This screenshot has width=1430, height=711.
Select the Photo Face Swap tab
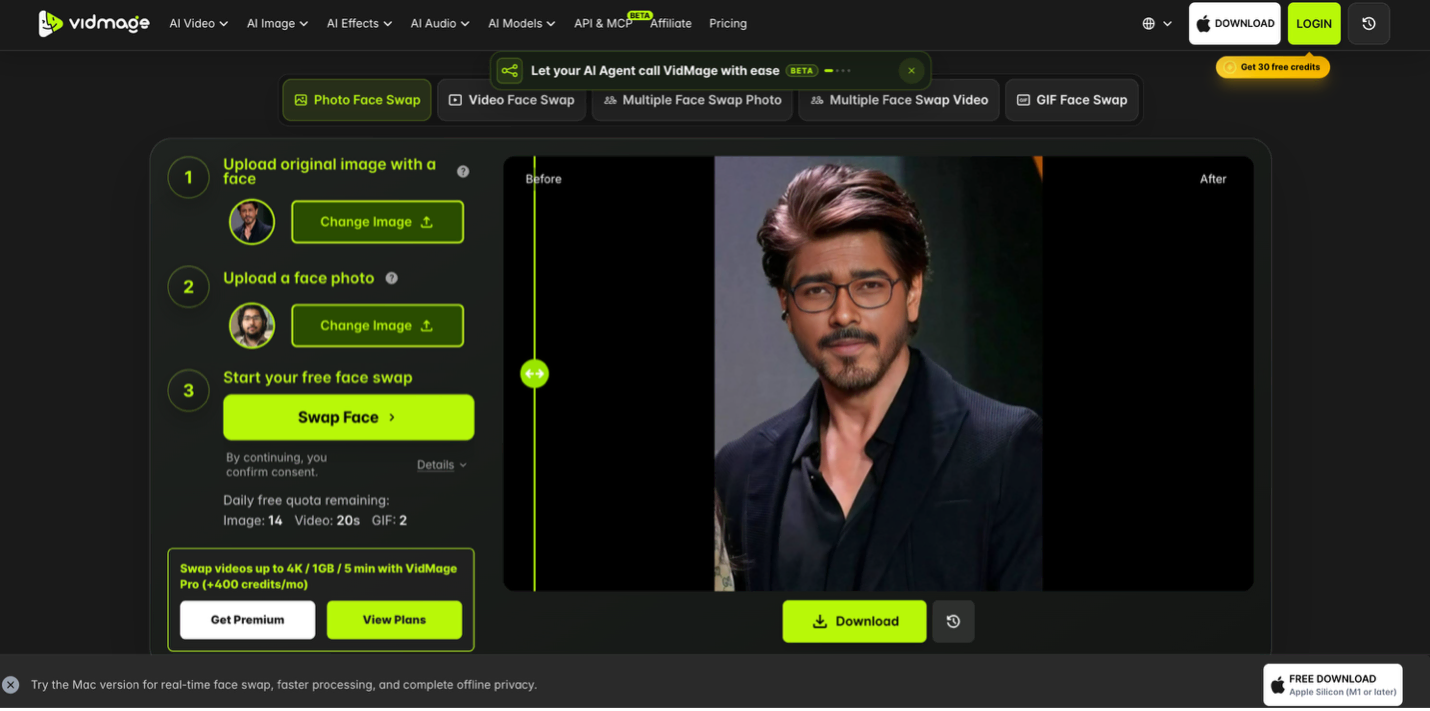[357, 100]
